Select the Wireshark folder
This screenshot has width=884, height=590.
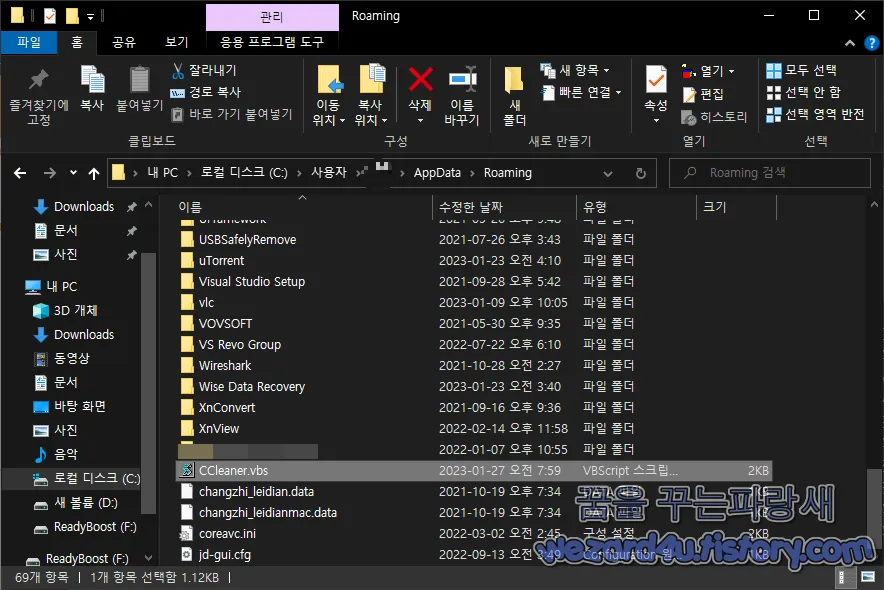[x=474, y=366]
